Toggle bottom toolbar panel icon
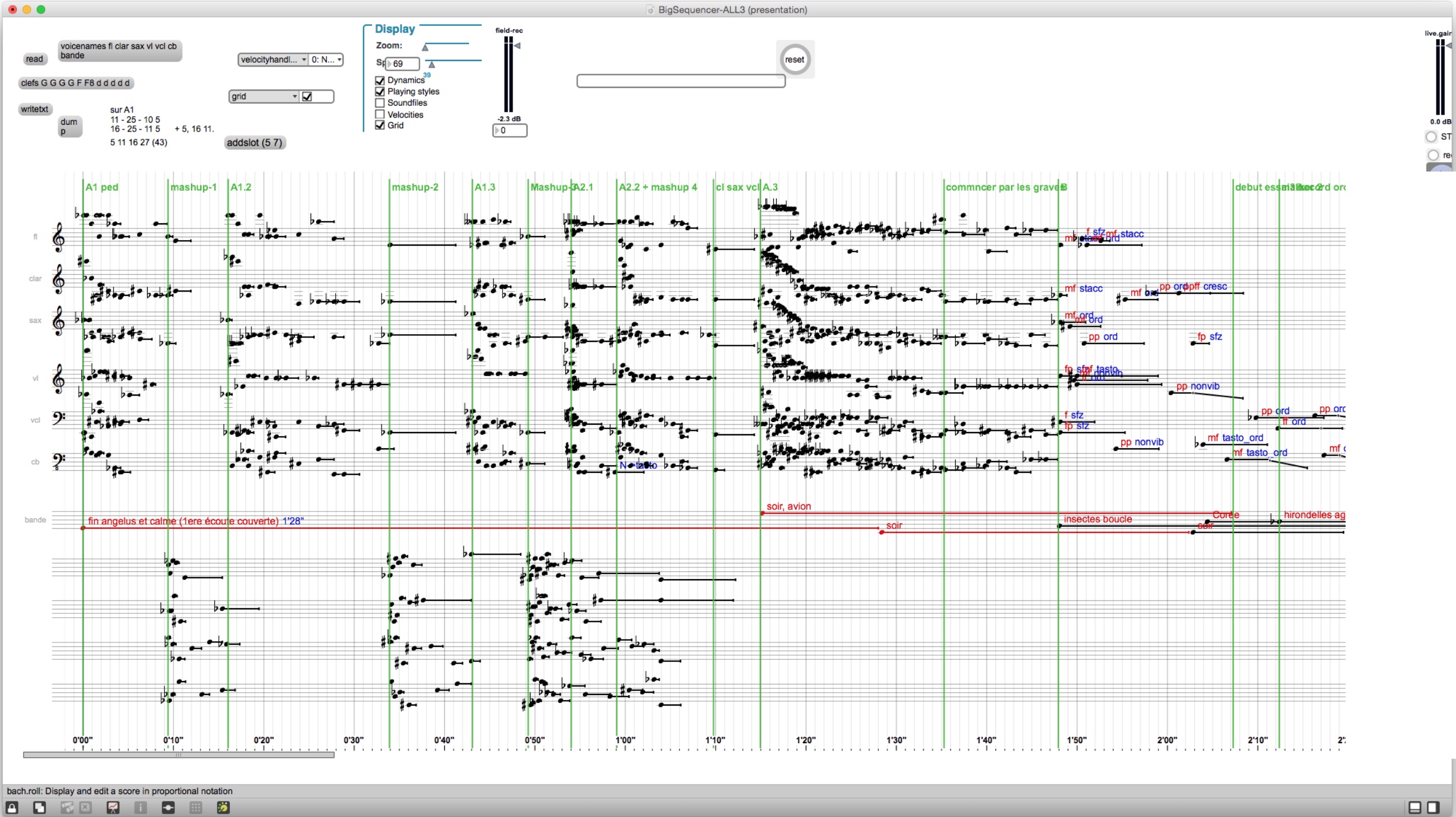The width and height of the screenshot is (1456, 817). 1415,807
